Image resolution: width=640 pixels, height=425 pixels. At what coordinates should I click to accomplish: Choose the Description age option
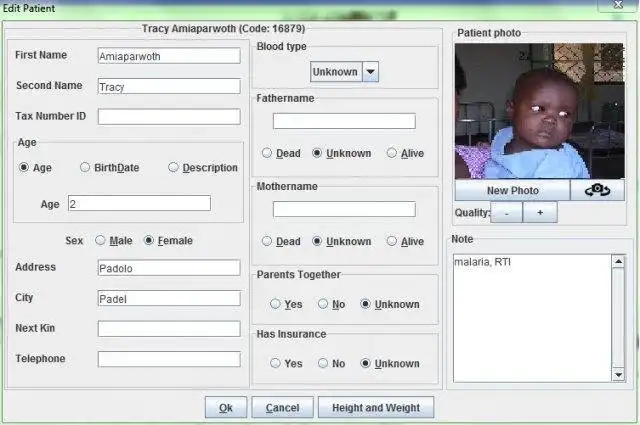pos(173,167)
